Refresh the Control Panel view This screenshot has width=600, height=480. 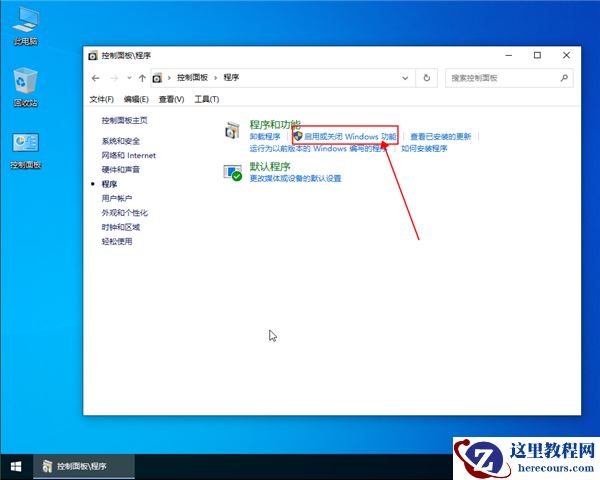click(x=427, y=78)
